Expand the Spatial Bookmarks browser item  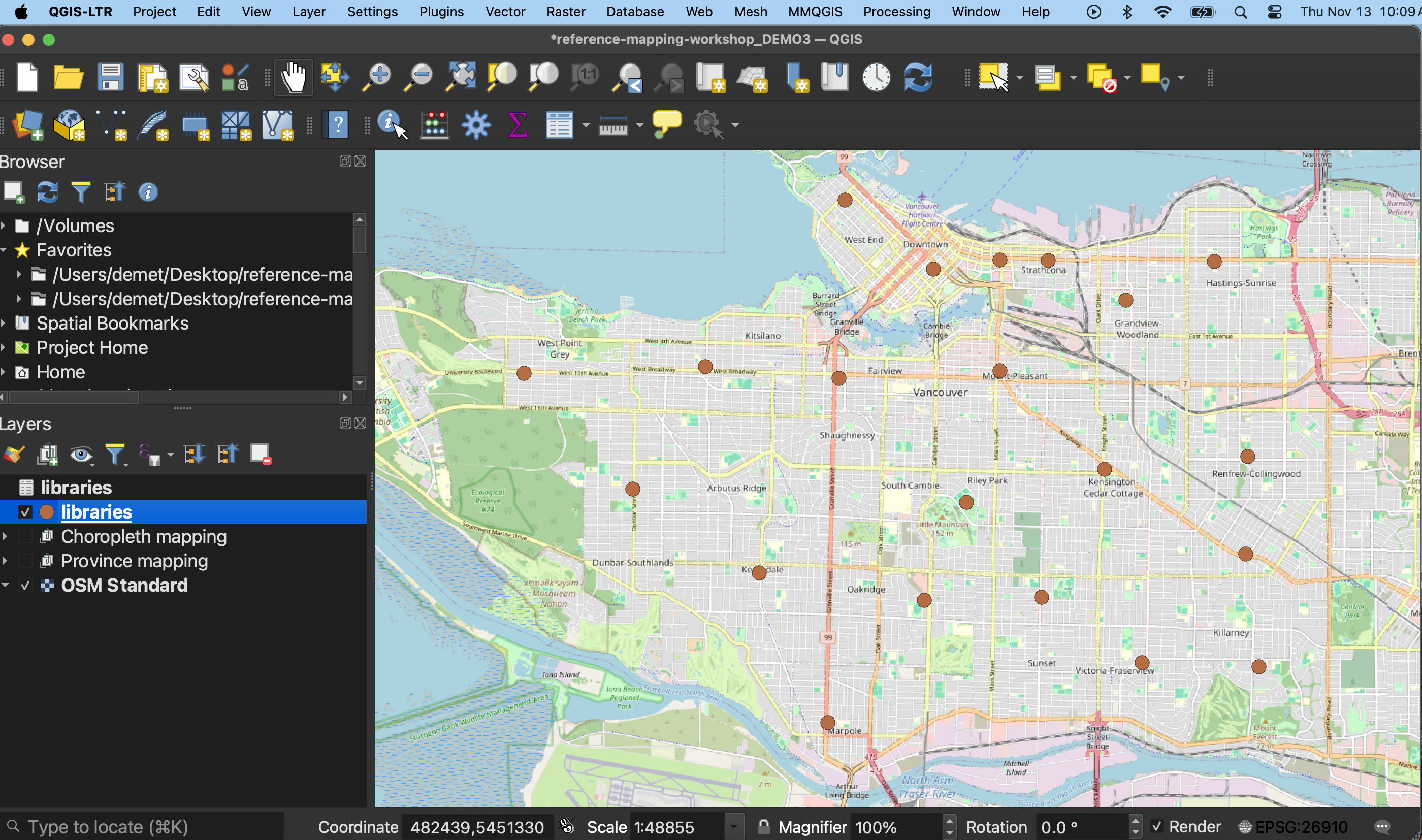coord(5,323)
